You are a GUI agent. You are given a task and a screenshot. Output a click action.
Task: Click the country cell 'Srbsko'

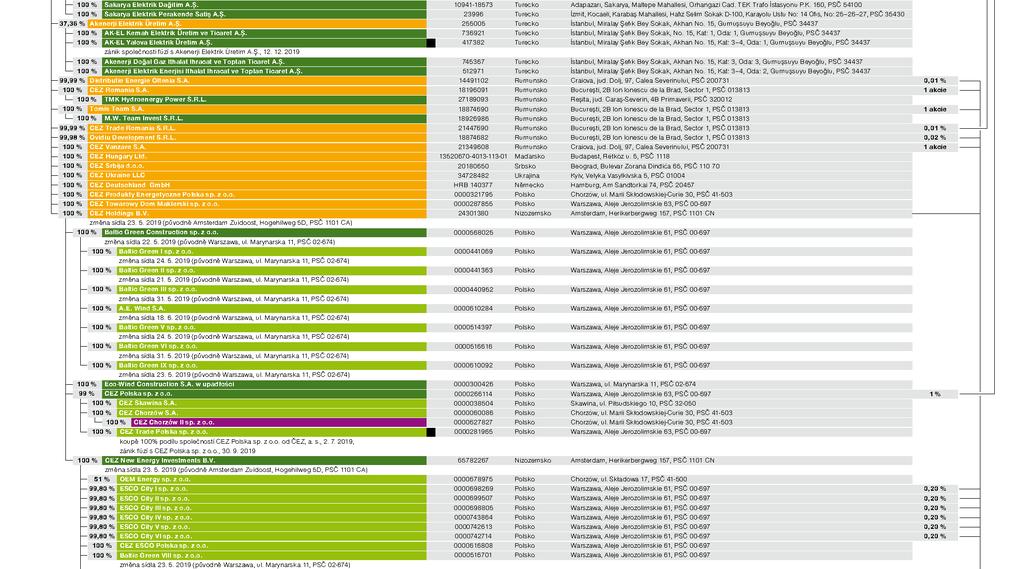coord(525,166)
